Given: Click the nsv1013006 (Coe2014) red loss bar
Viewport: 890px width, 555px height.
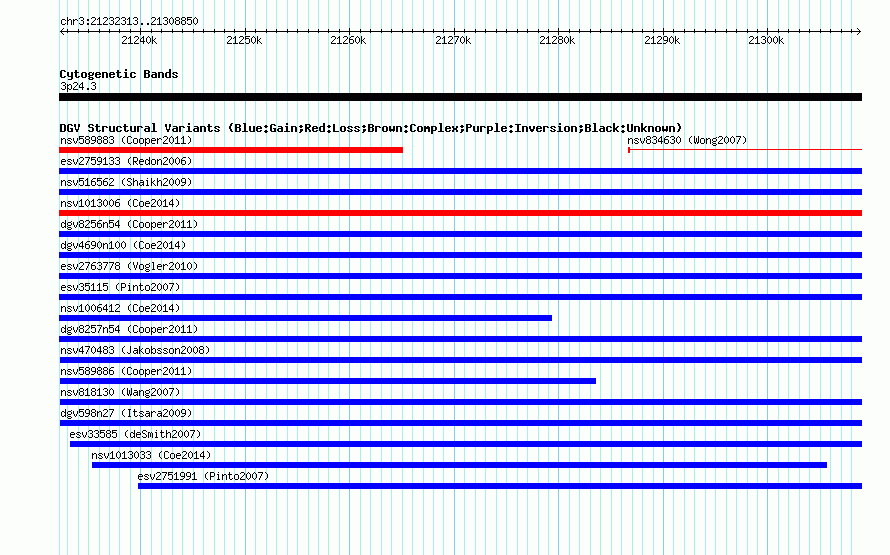Looking at the screenshot, I should pos(460,213).
